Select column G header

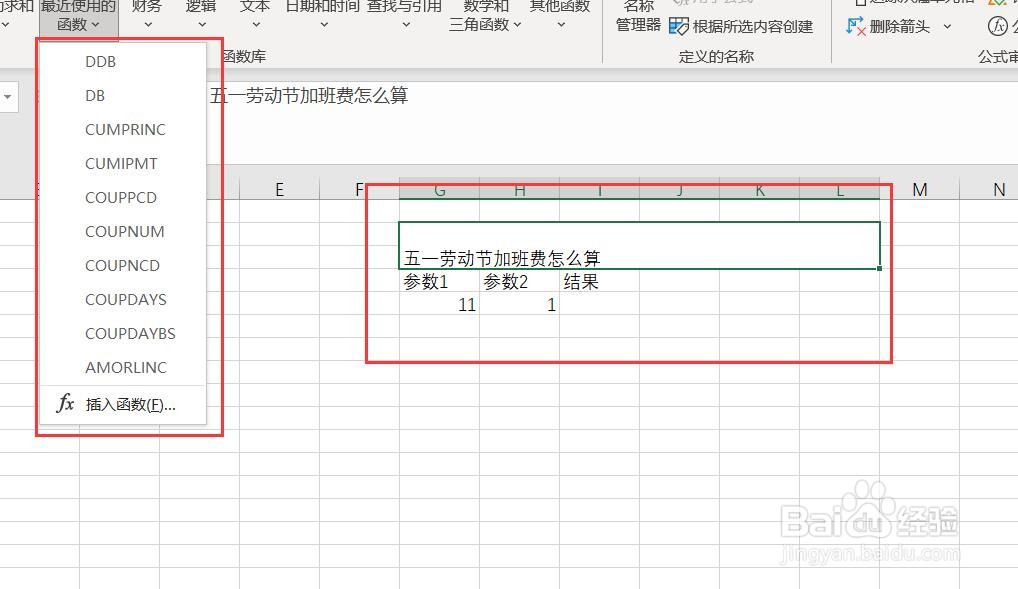click(440, 190)
